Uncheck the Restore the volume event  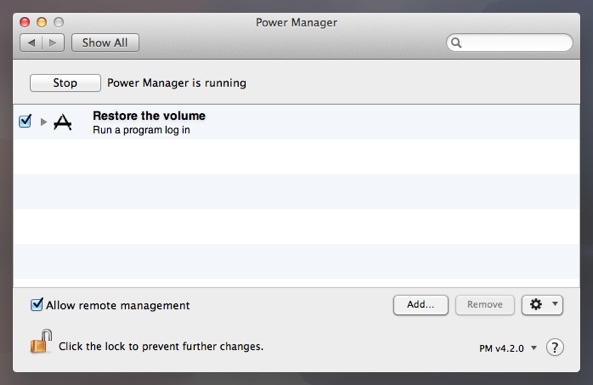coord(25,121)
